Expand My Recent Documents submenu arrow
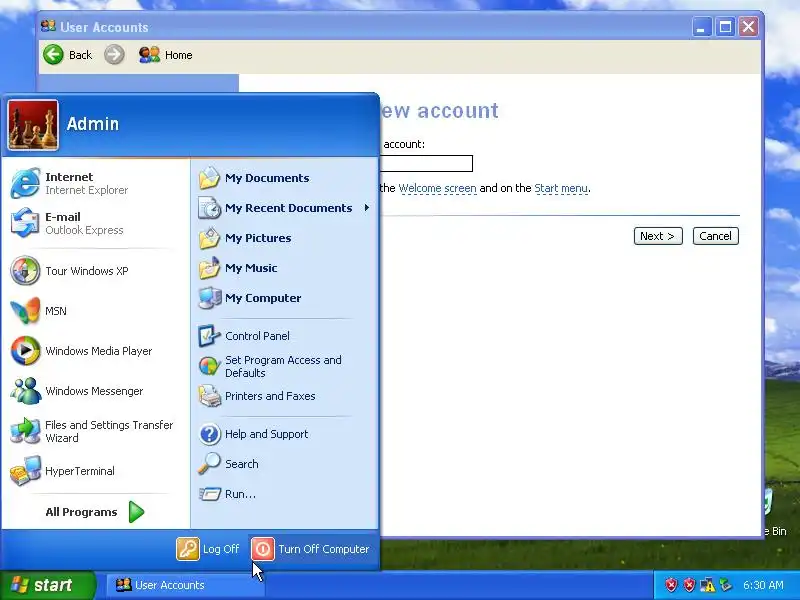The image size is (800, 600). pos(367,208)
